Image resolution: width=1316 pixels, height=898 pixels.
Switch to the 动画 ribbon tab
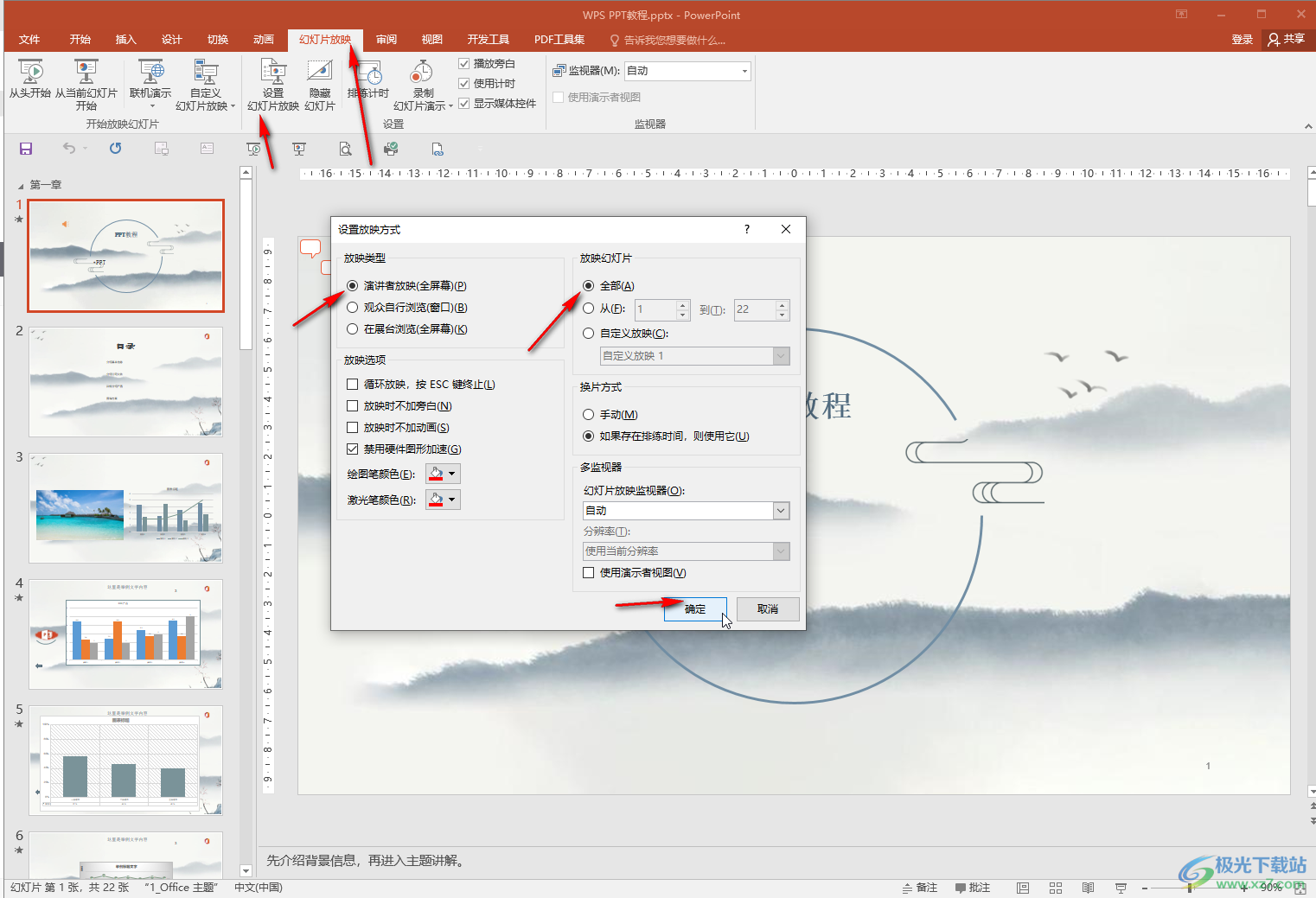pos(264,40)
